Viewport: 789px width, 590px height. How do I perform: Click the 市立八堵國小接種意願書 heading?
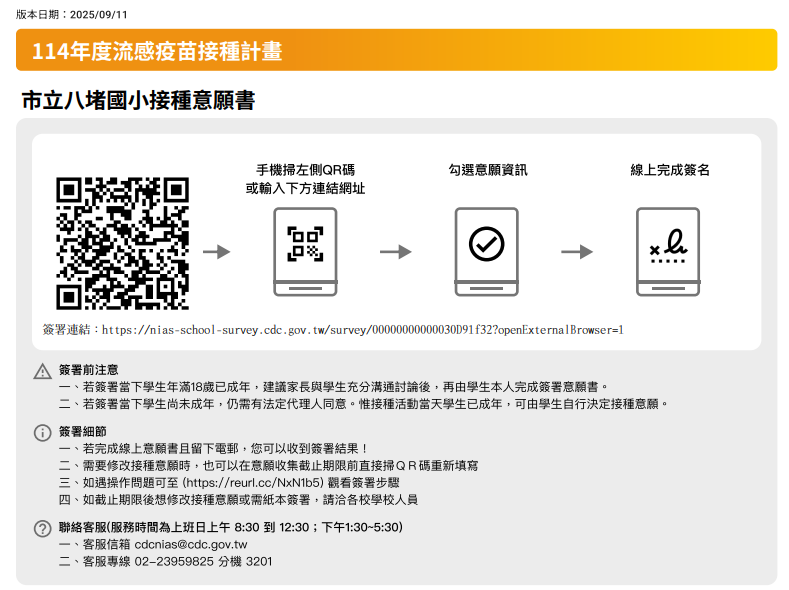pyautogui.click(x=138, y=101)
